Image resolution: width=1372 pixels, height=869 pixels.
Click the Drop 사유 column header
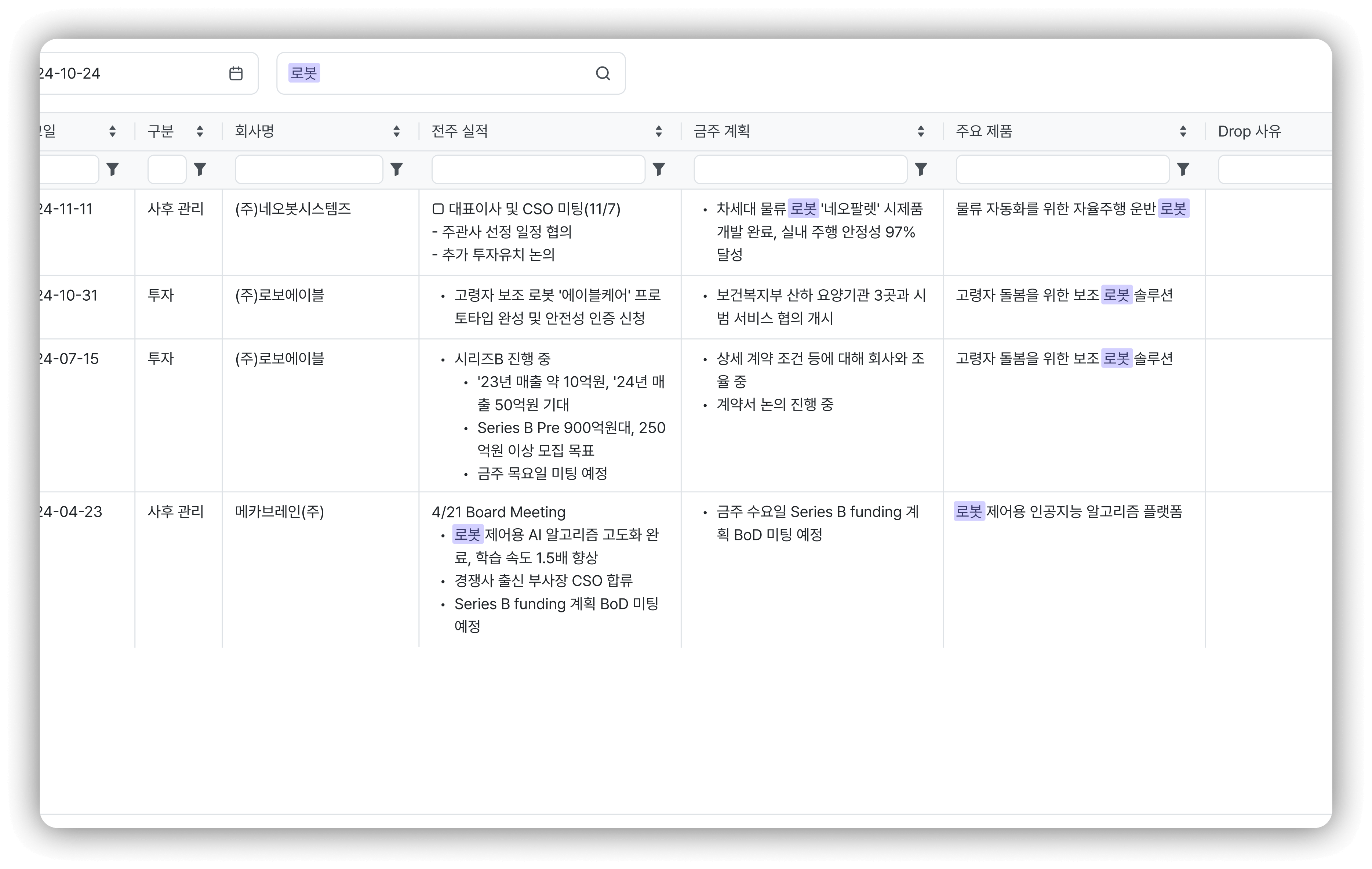tap(1249, 131)
